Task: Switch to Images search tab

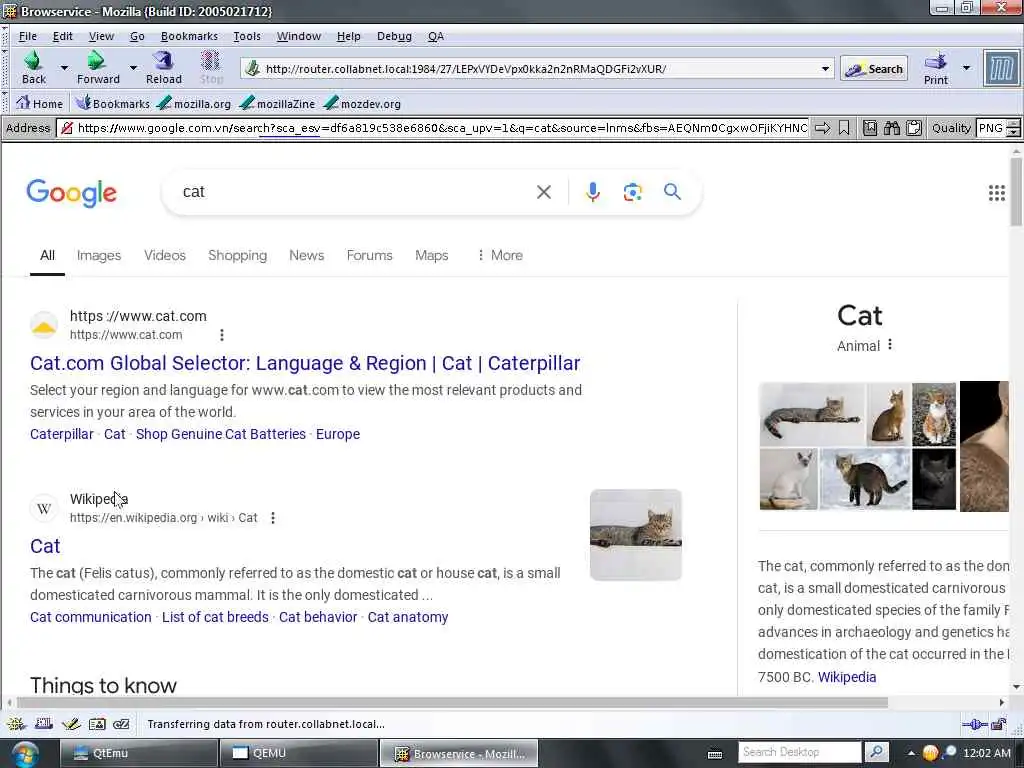Action: [99, 255]
